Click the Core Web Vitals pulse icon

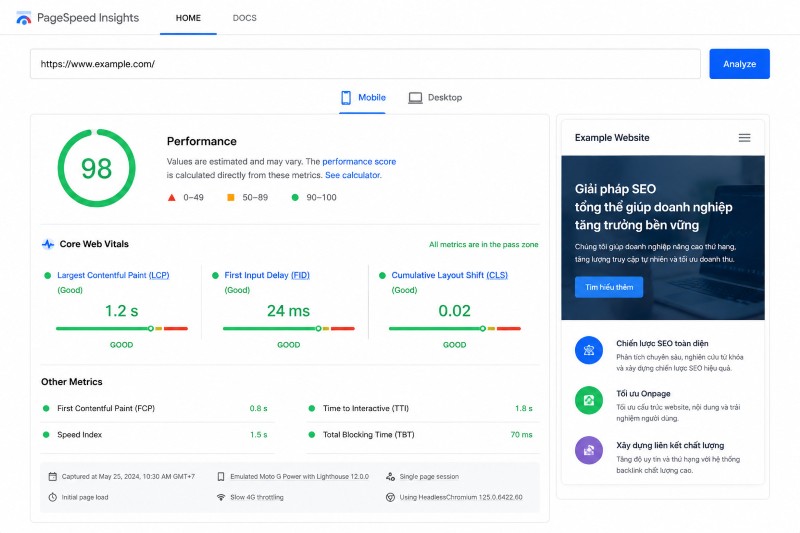tap(48, 244)
